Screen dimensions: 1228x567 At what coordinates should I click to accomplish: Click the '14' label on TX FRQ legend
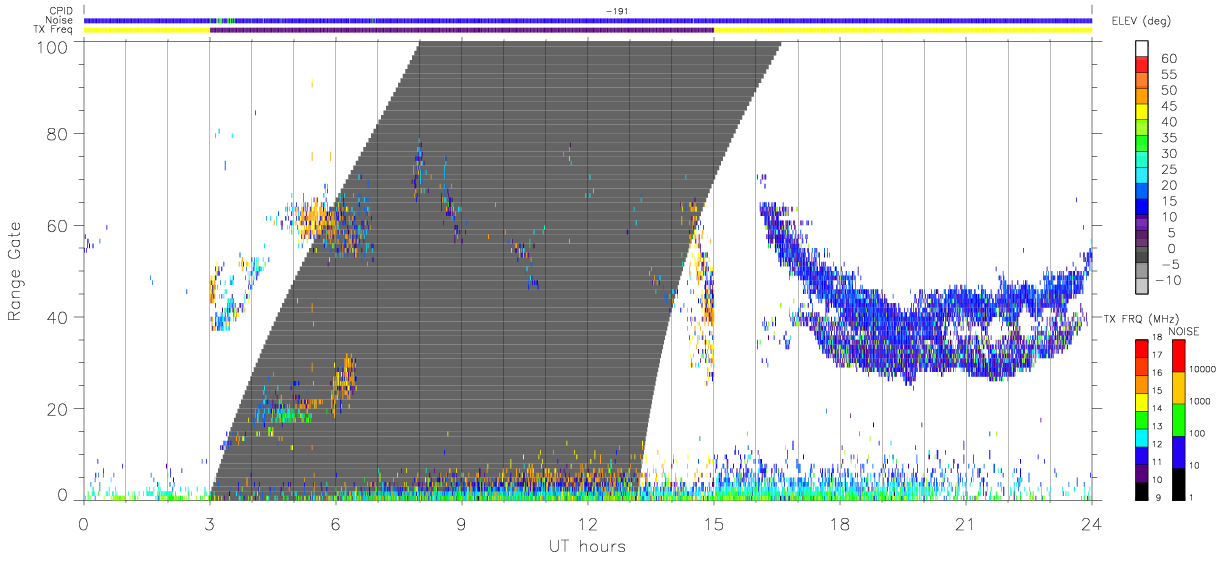coord(1159,408)
